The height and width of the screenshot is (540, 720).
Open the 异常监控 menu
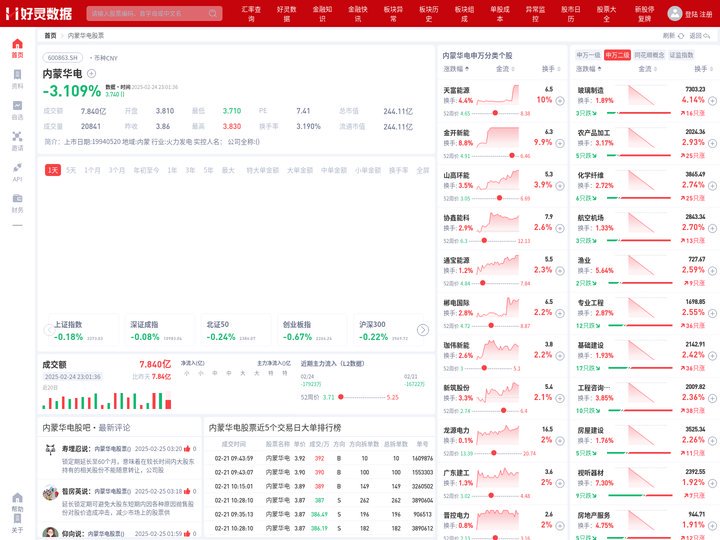[x=535, y=14]
